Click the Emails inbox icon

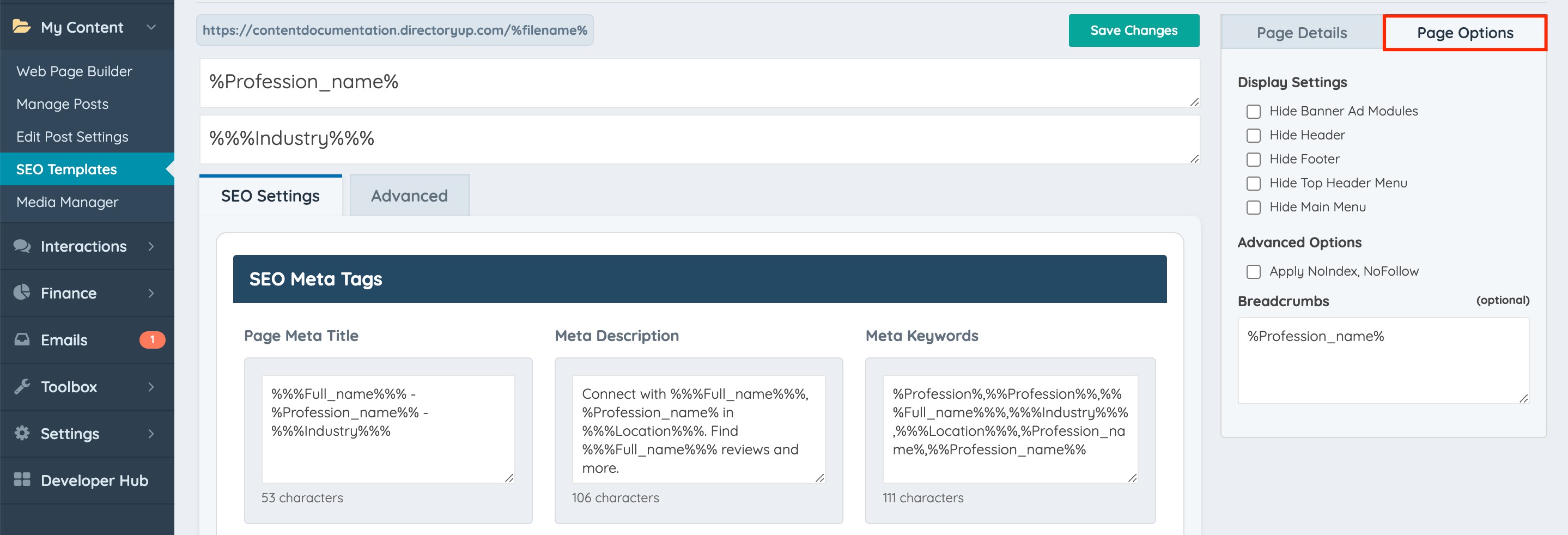(22, 339)
